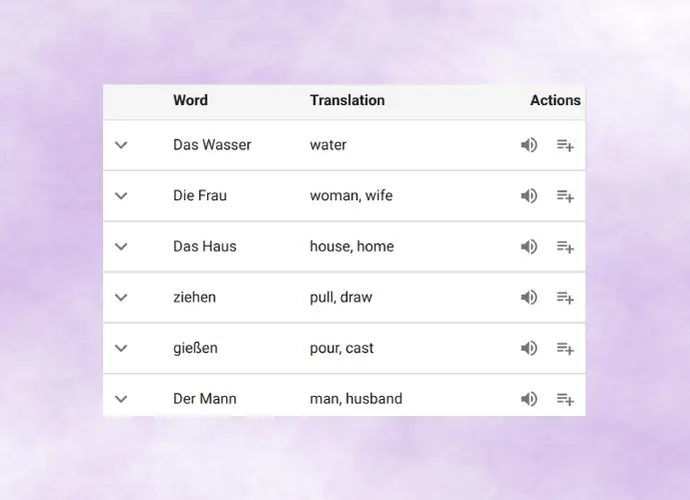
Task: Add Der Mann to a list
Action: (565, 399)
